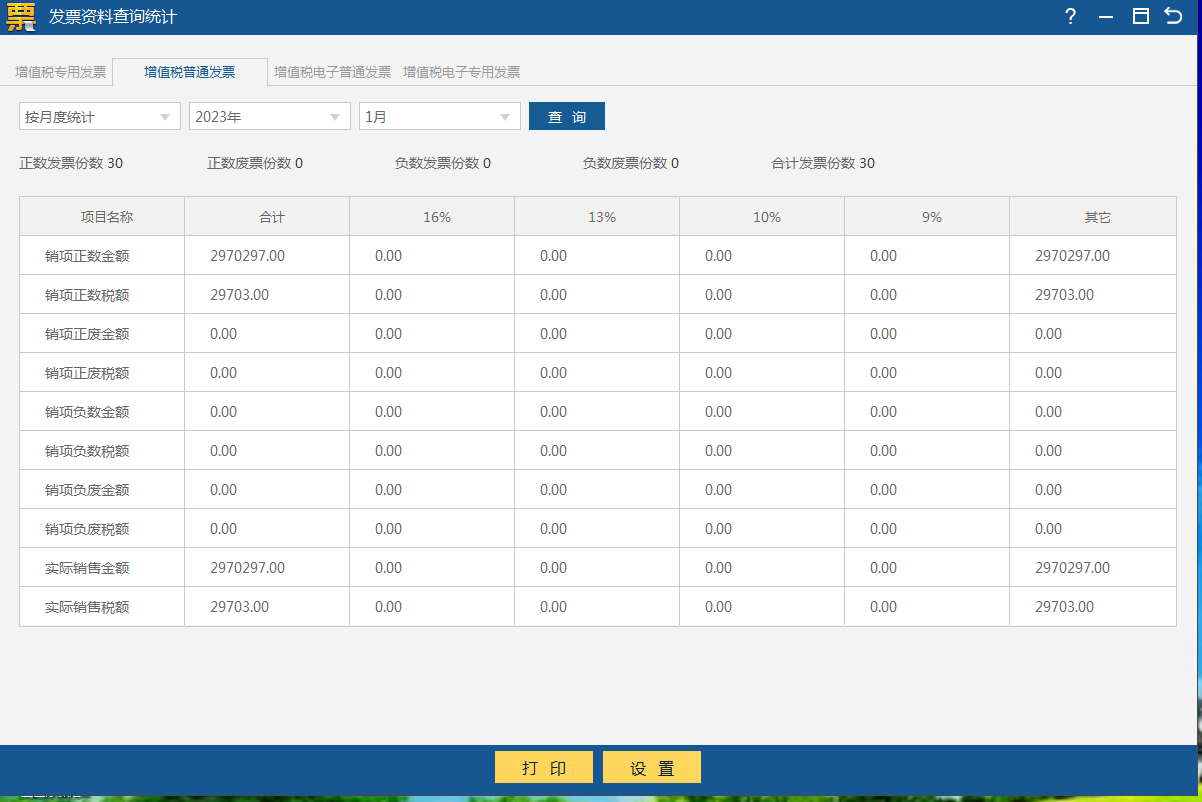Click the 其它 column header

(1098, 217)
